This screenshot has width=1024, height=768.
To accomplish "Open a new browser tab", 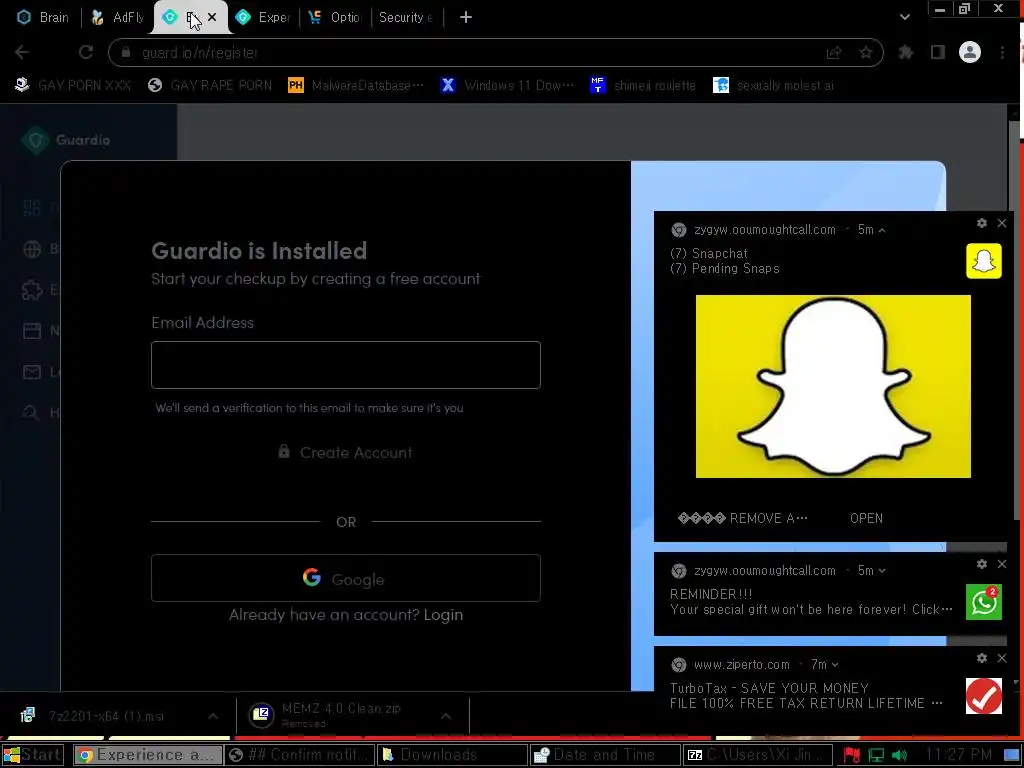I will click(466, 18).
